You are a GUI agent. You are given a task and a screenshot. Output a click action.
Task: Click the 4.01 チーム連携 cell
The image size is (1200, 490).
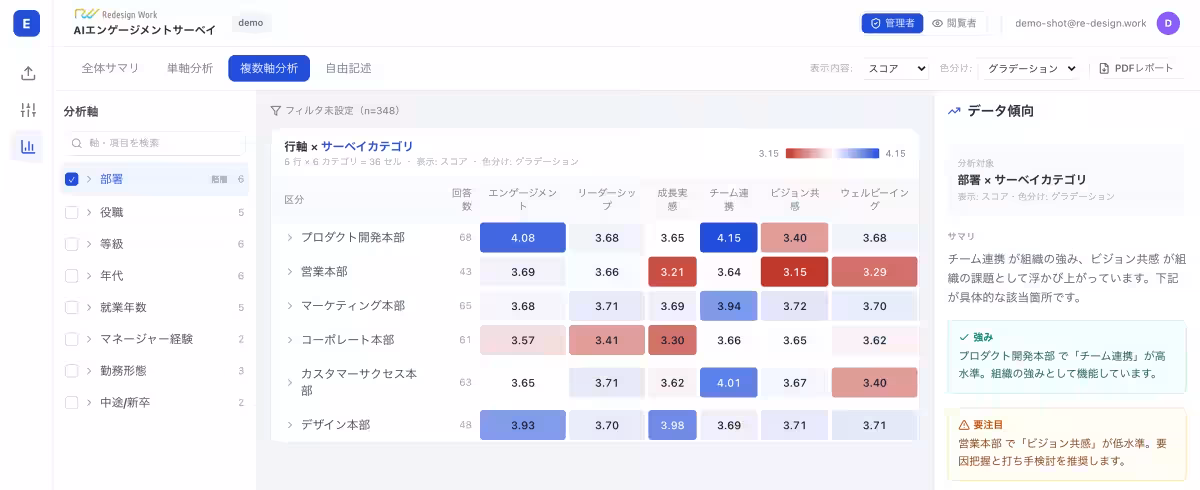coord(728,382)
